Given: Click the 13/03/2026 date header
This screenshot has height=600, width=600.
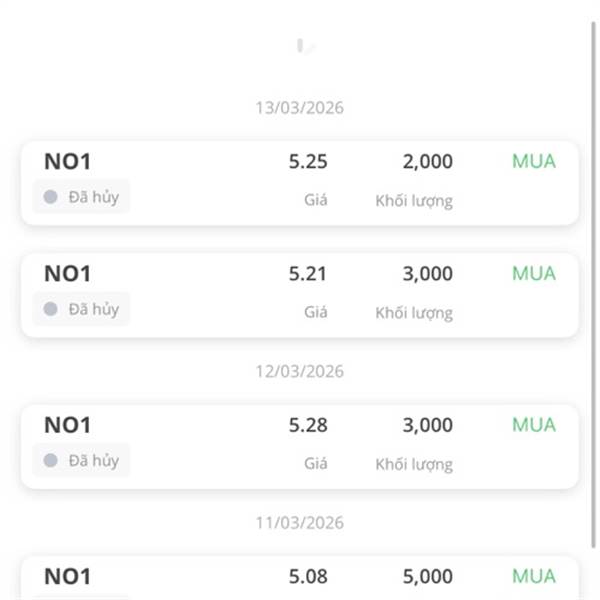Looking at the screenshot, I should click(x=300, y=108).
